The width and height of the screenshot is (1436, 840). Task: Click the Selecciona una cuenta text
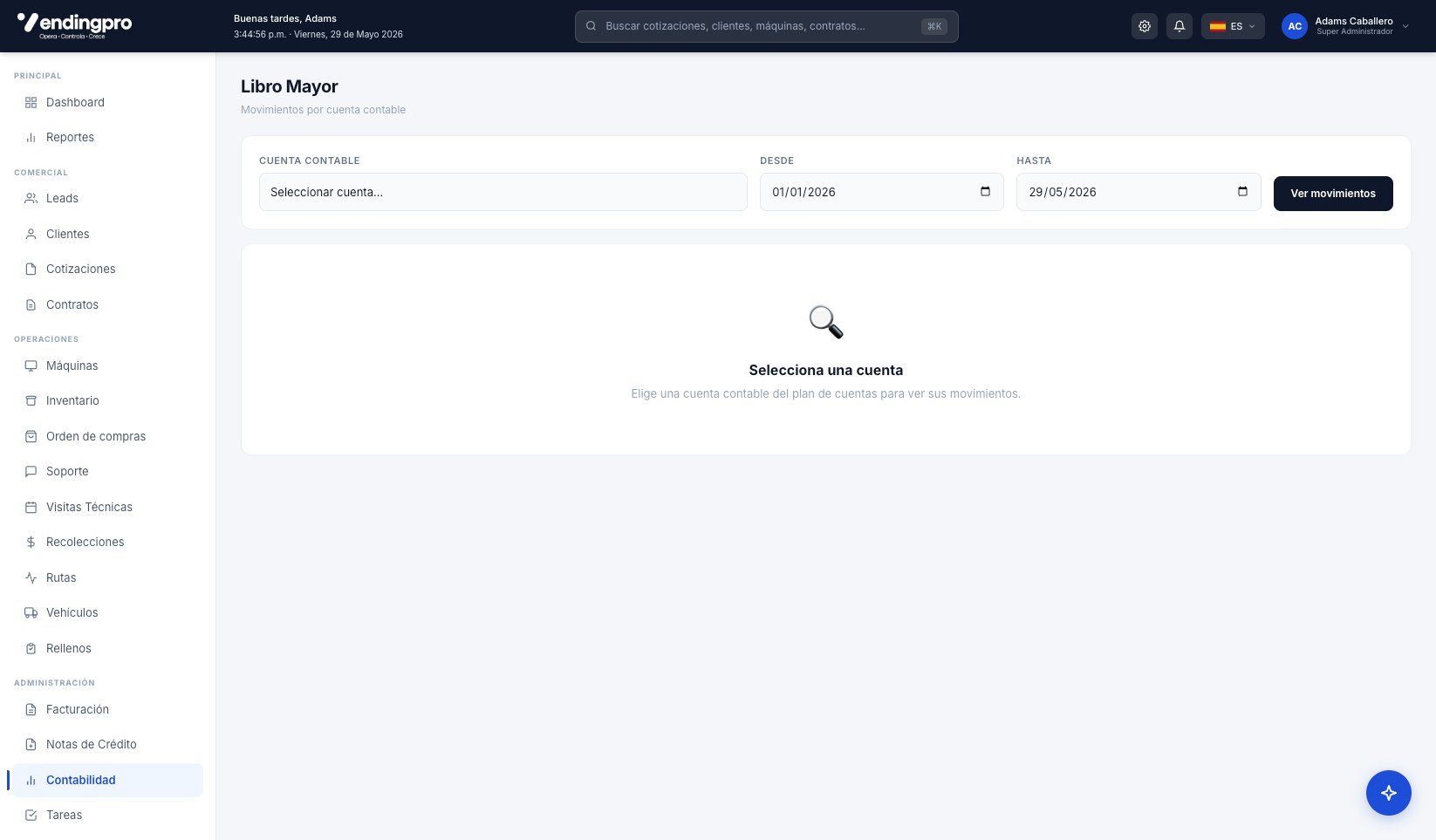pos(826,370)
